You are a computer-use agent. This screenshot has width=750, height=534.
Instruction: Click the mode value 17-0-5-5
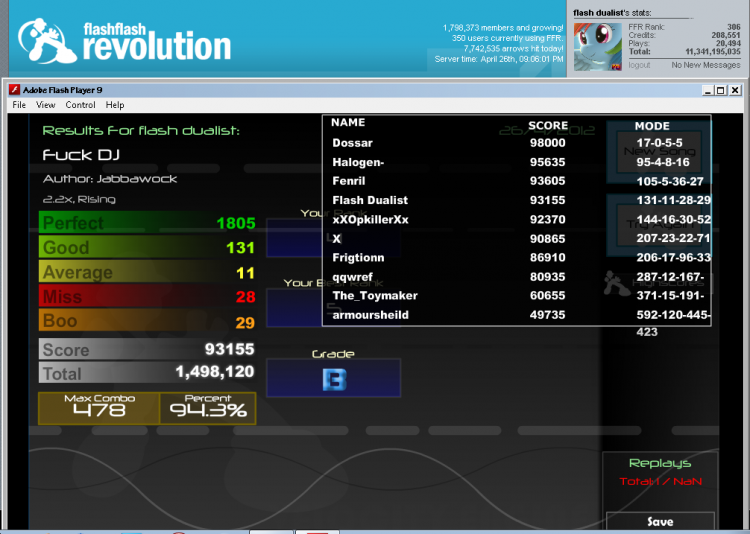click(x=660, y=143)
